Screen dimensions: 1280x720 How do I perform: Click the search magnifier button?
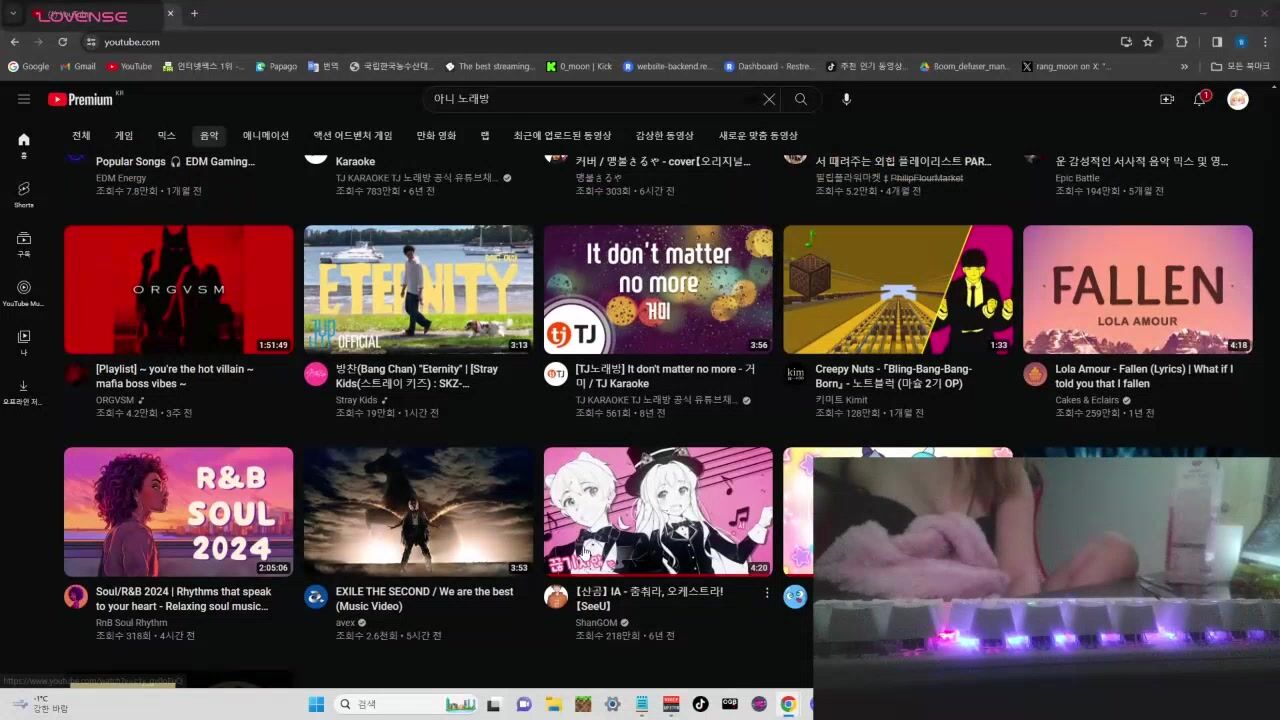pos(801,99)
